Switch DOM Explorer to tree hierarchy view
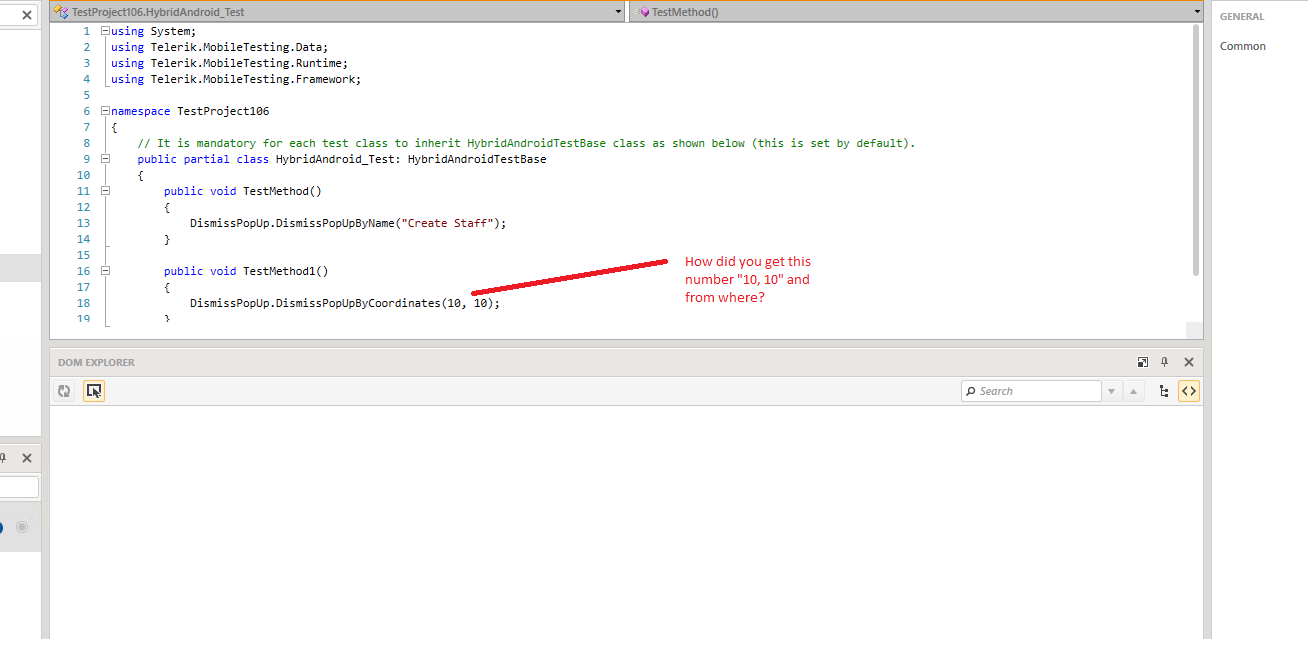The height and width of the screenshot is (648, 1308). click(x=1164, y=391)
